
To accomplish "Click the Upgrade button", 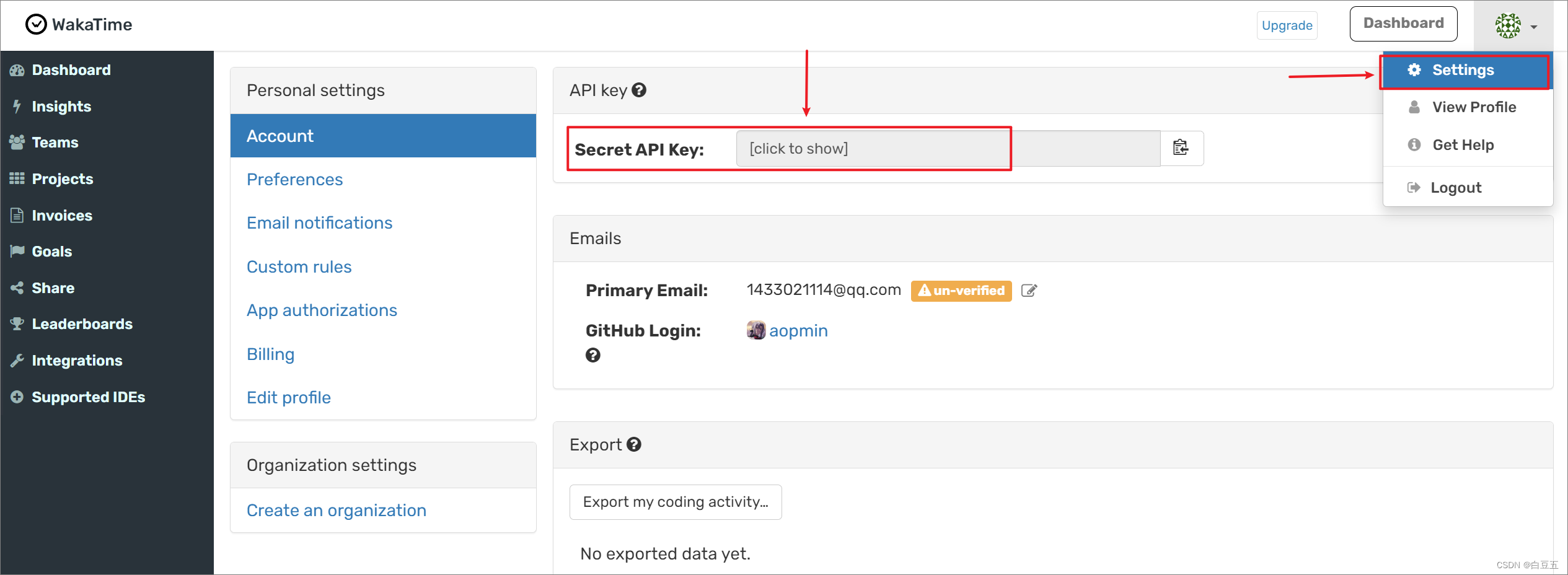I will (x=1287, y=25).
